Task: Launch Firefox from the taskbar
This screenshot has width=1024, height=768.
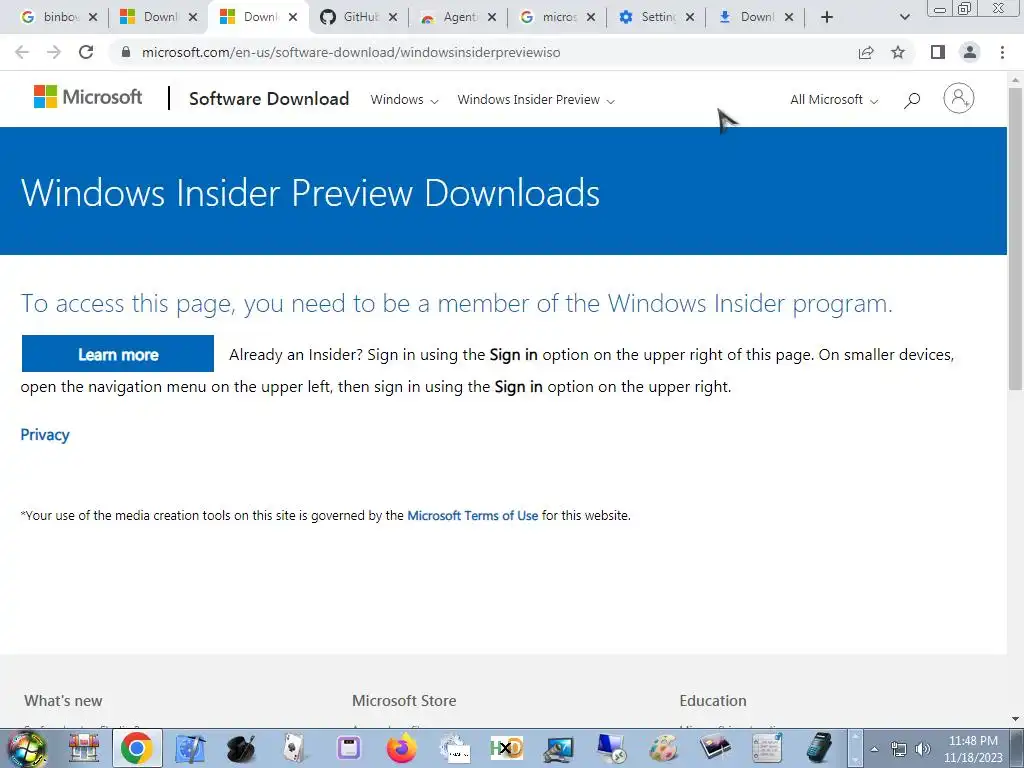Action: 401,748
